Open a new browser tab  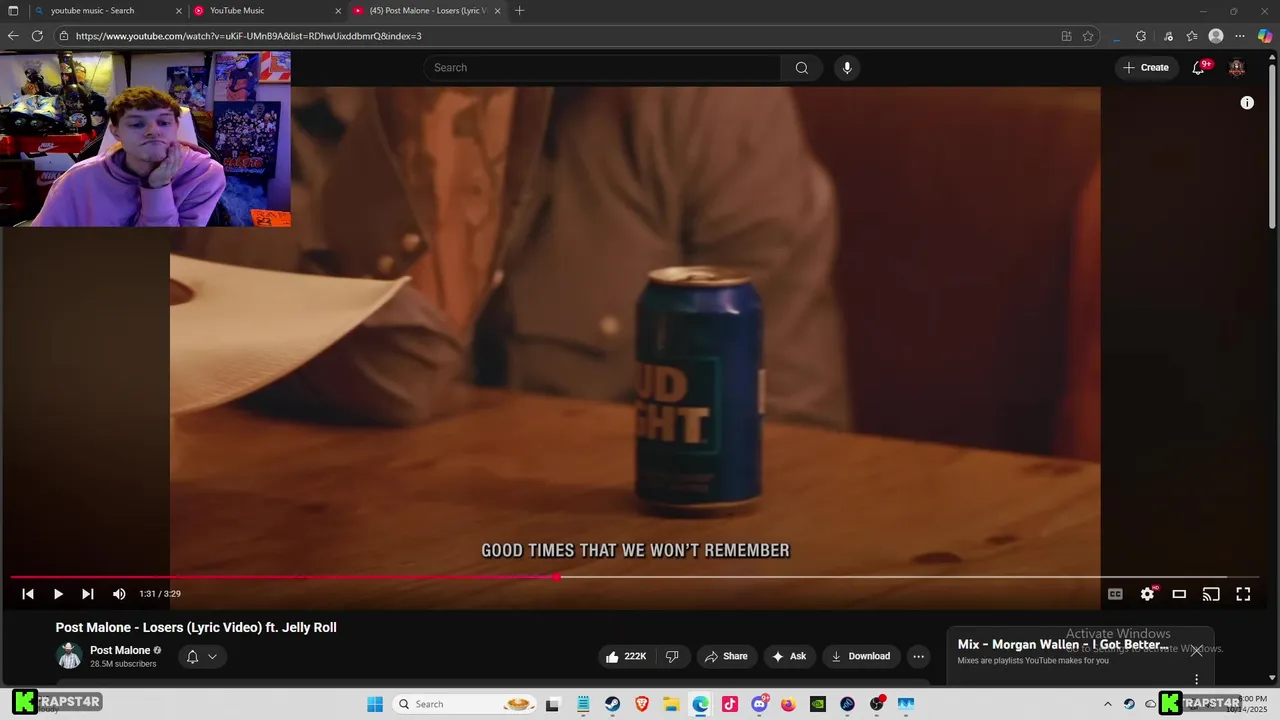[x=519, y=11]
